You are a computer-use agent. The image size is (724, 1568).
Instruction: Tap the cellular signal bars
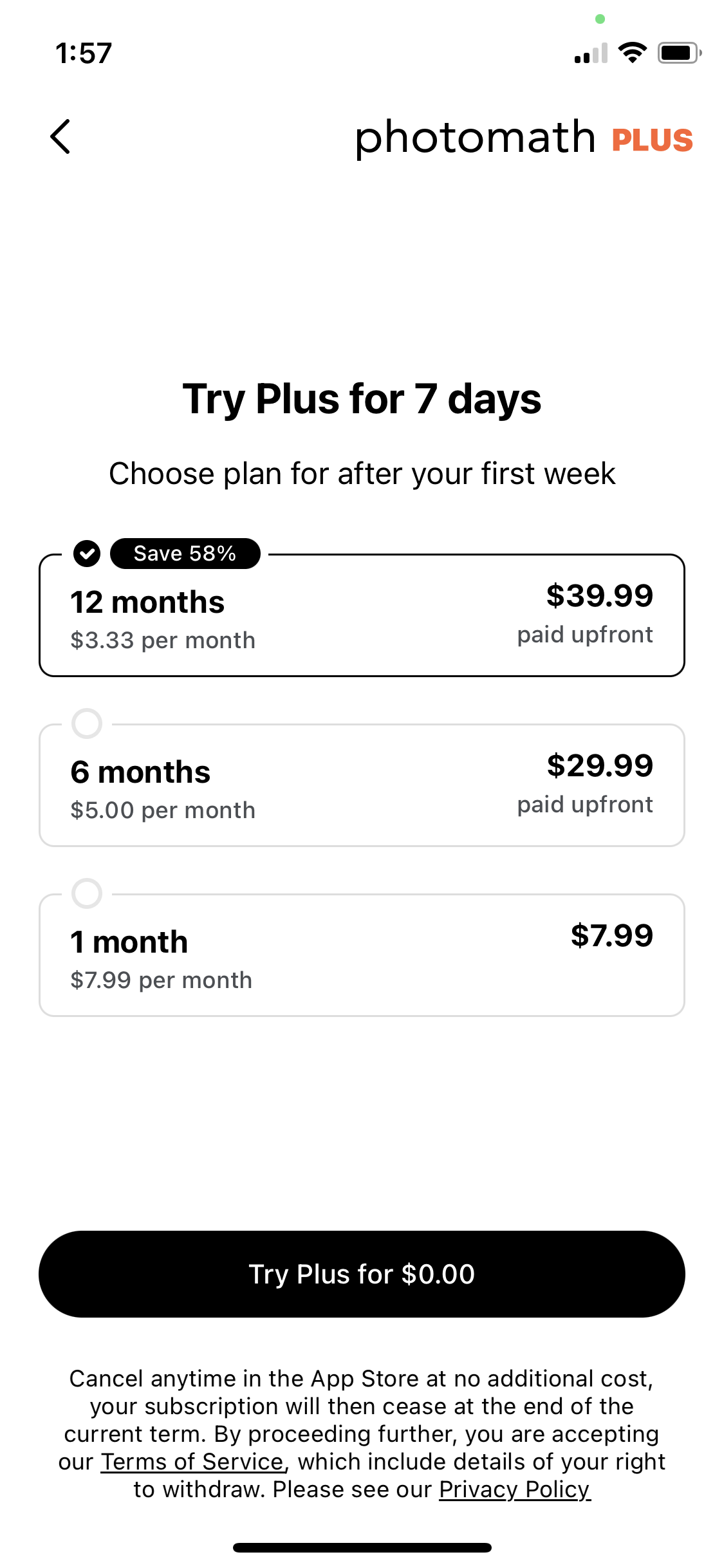591,54
